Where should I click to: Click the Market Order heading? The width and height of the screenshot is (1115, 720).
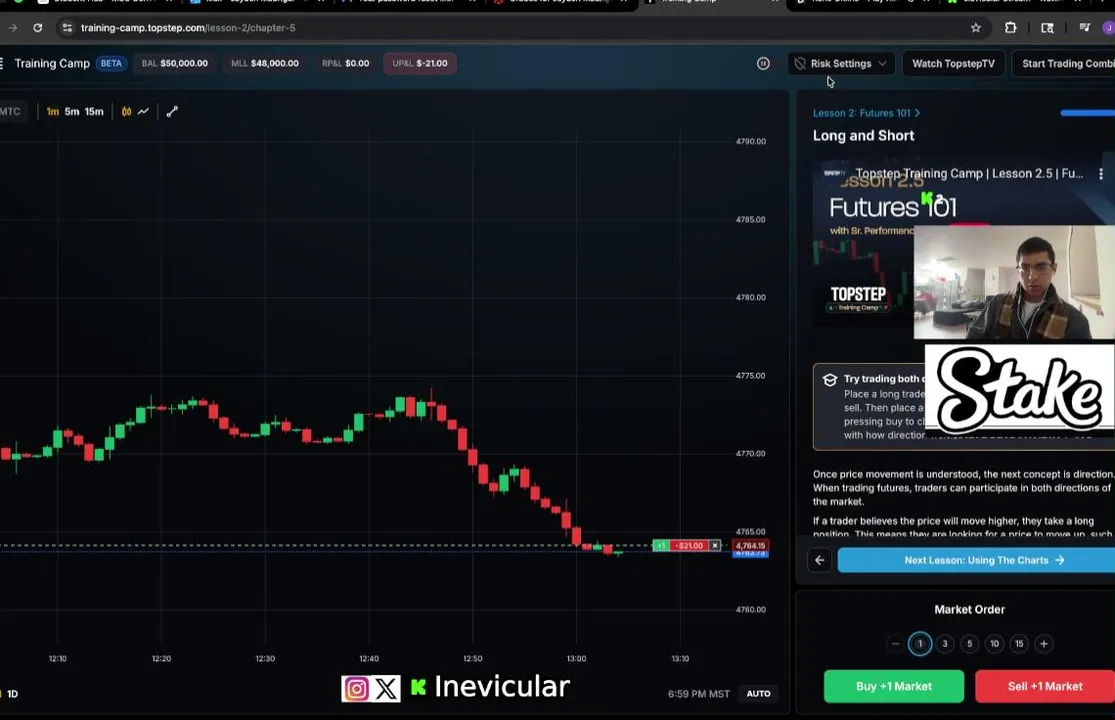click(969, 610)
